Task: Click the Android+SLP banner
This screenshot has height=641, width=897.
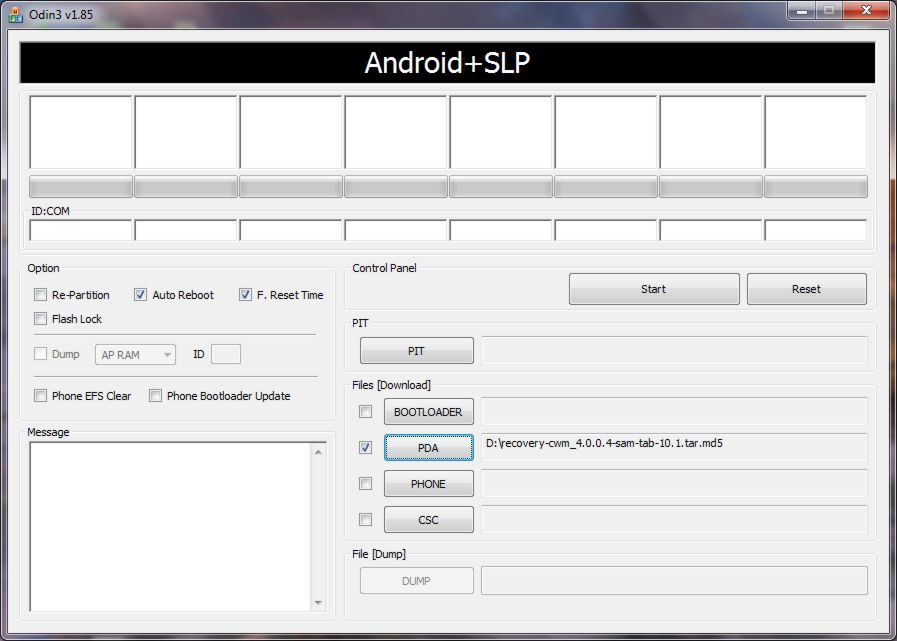Action: pyautogui.click(x=447, y=62)
